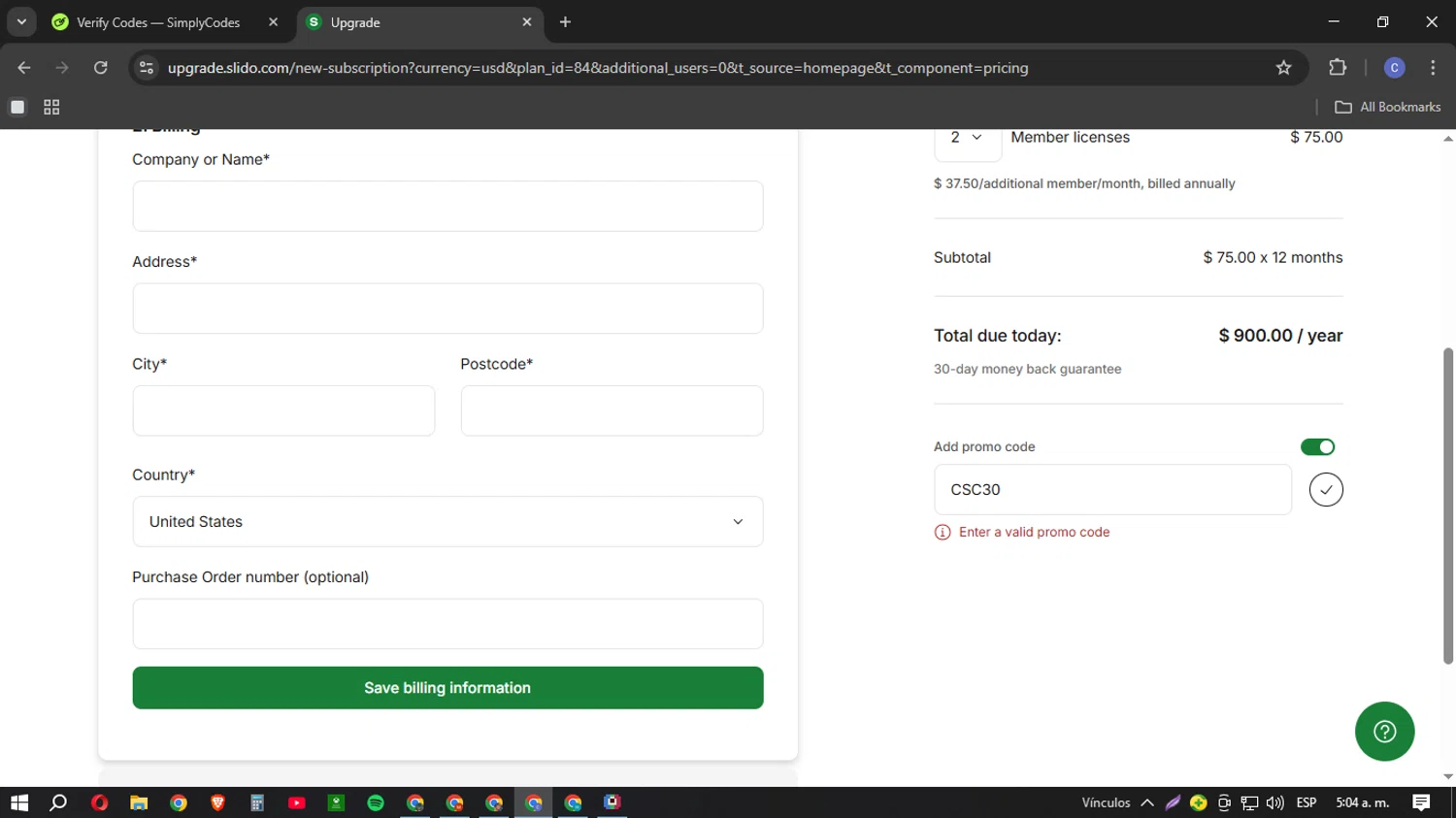Open the Windows Start menu
1456x818 pixels.
tap(19, 802)
